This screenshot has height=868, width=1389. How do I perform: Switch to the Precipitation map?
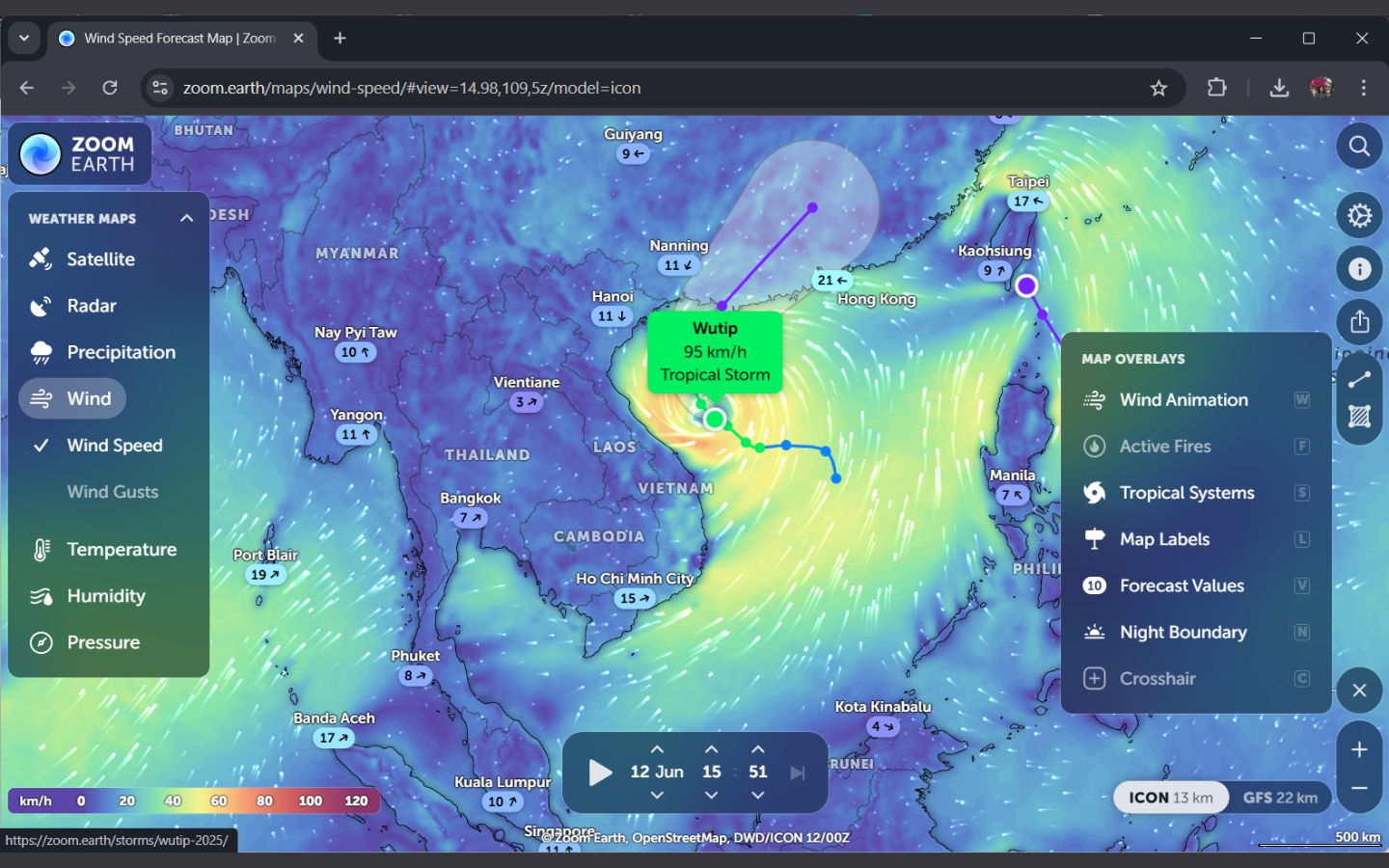tap(121, 353)
